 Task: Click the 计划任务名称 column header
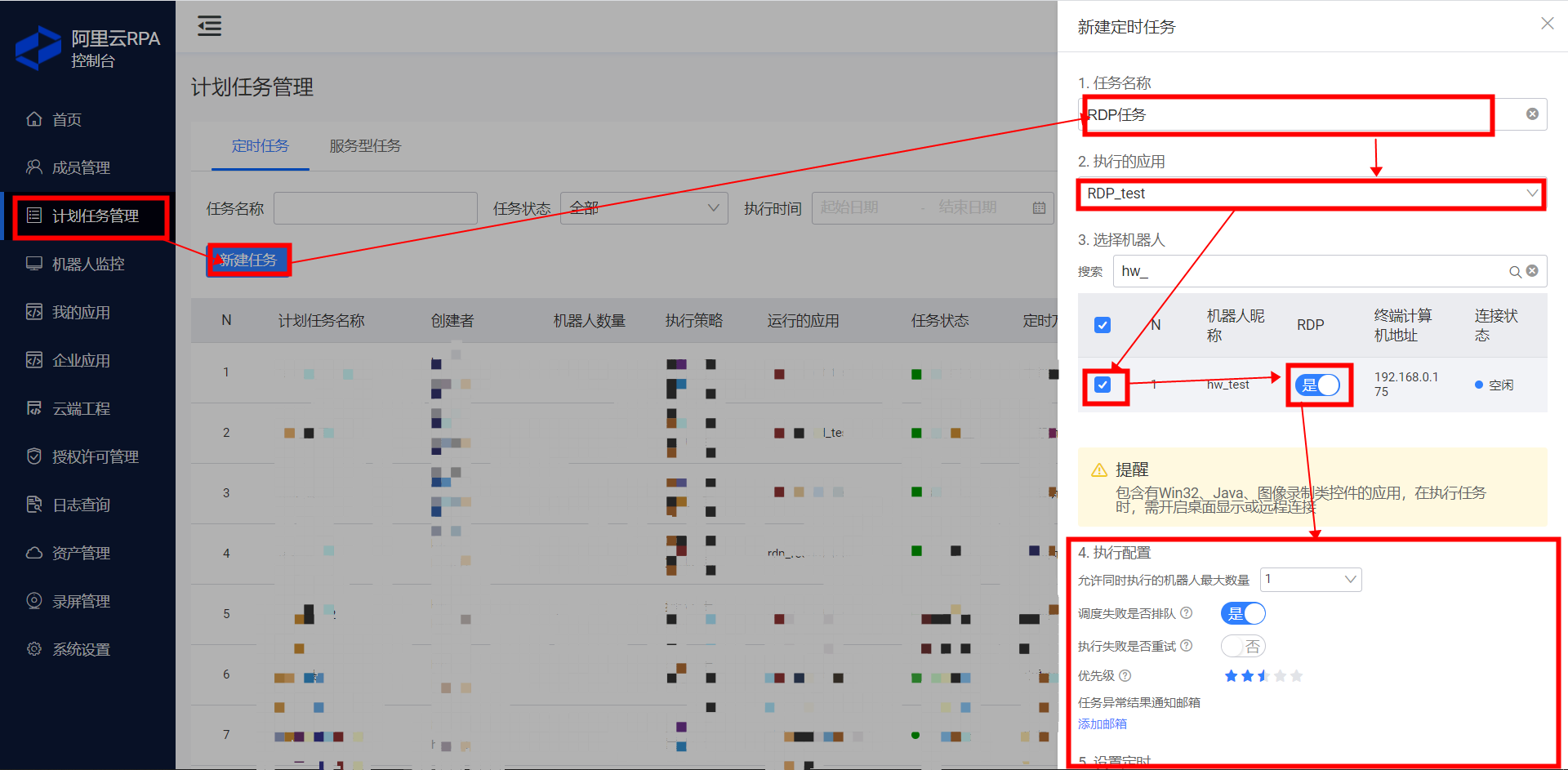click(x=321, y=321)
